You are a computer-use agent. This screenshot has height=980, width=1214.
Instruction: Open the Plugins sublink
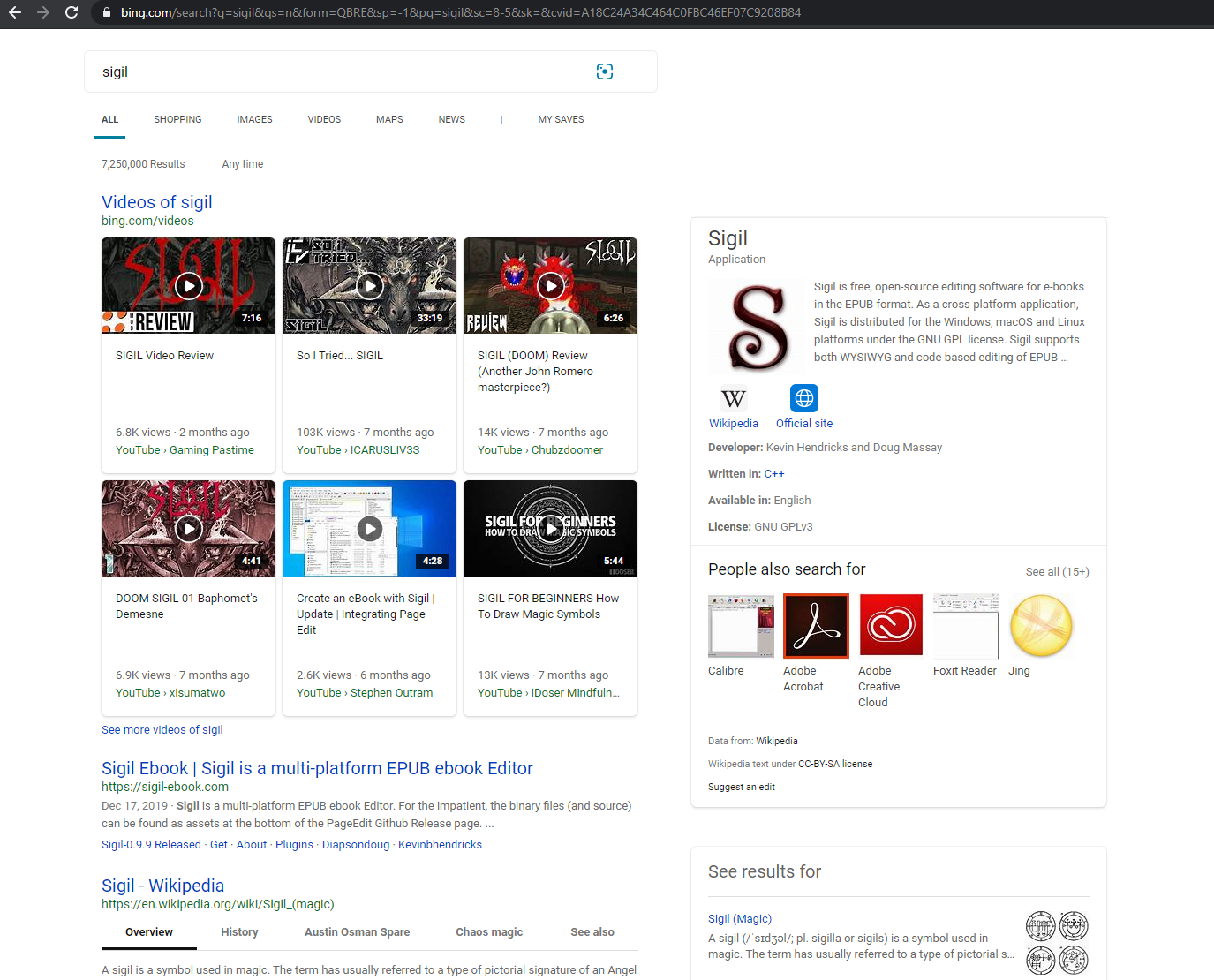coord(294,845)
